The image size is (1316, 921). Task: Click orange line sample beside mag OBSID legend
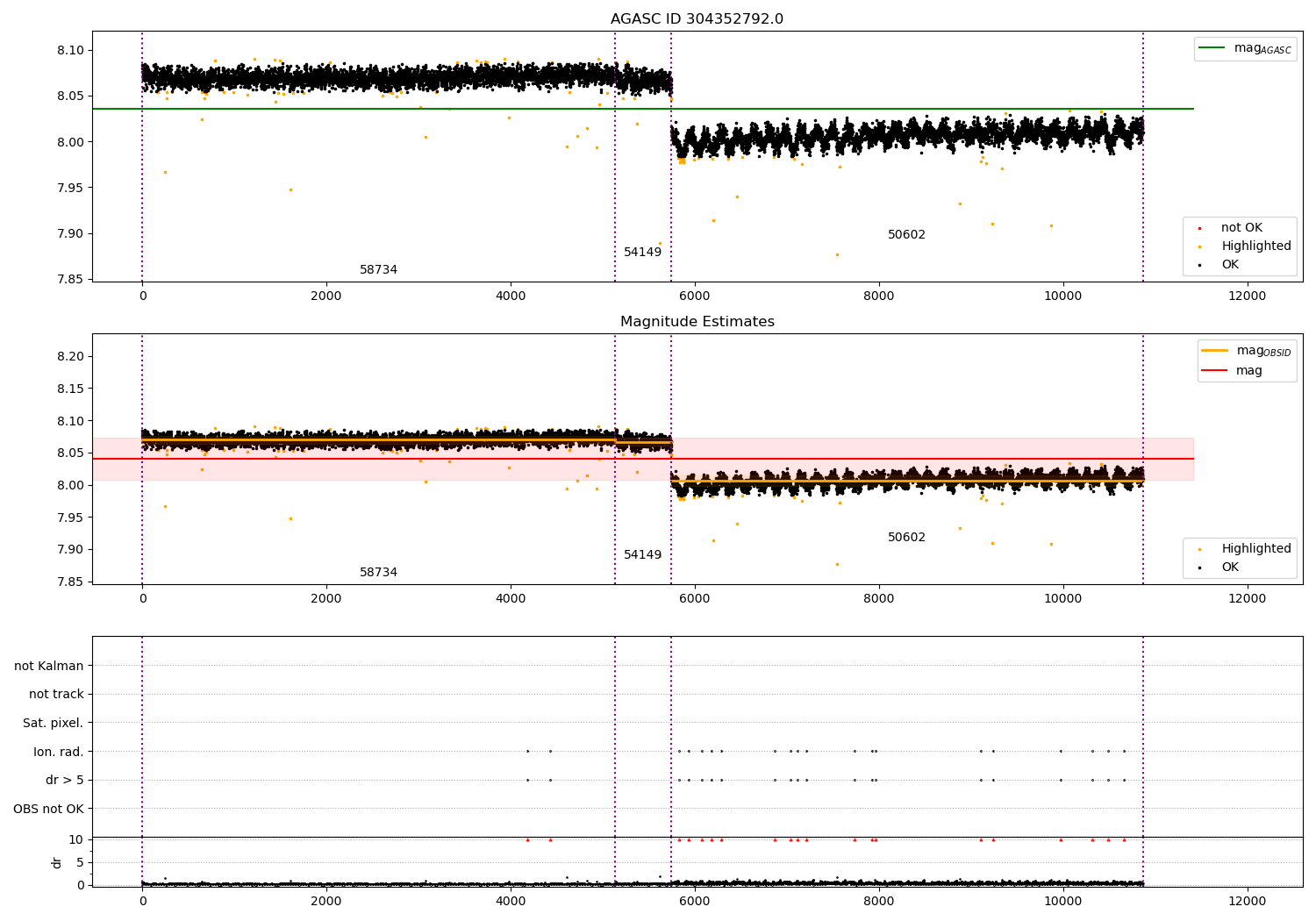coord(1215,351)
